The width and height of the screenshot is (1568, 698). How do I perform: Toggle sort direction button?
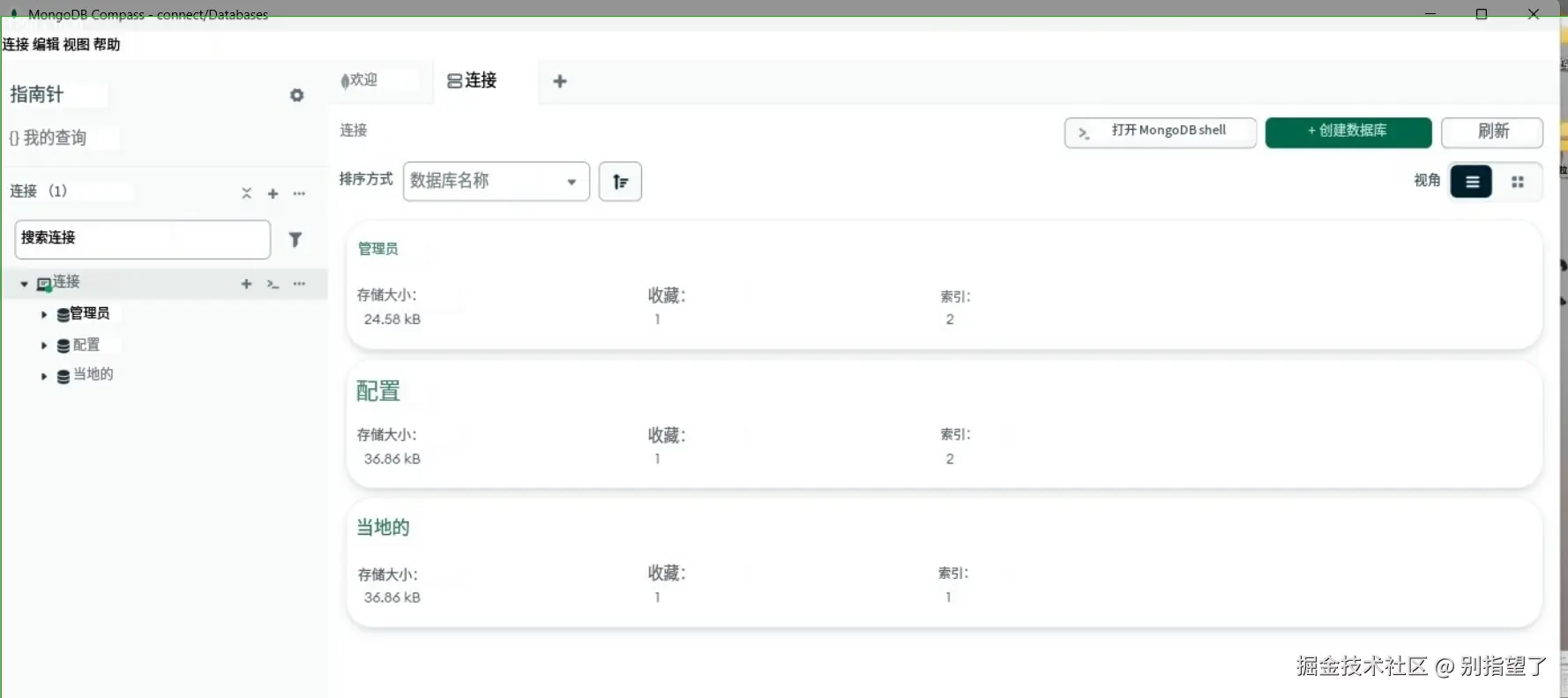click(x=620, y=182)
